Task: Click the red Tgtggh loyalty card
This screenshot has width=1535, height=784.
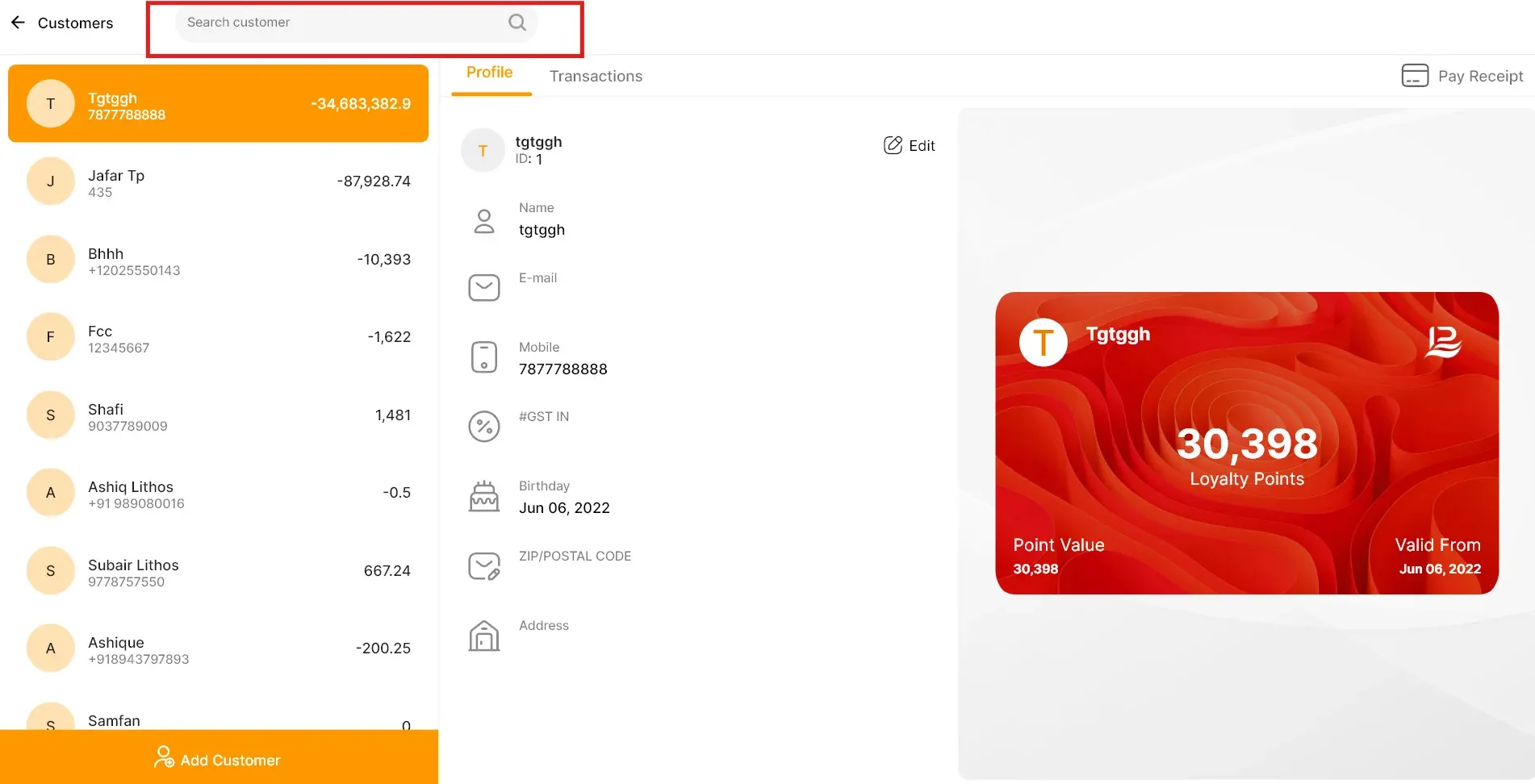Action: [1247, 444]
